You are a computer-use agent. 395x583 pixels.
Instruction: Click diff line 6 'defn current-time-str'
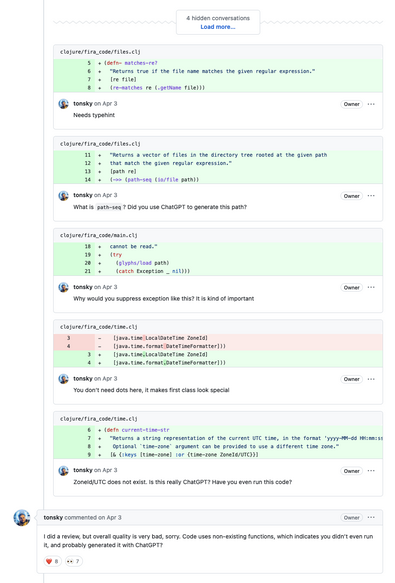pyautogui.click(x=218, y=430)
